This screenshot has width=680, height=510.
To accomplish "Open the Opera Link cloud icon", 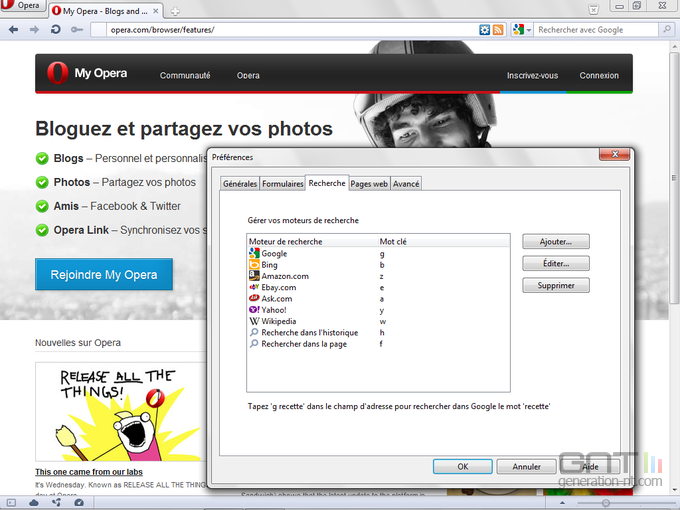I will (34, 503).
